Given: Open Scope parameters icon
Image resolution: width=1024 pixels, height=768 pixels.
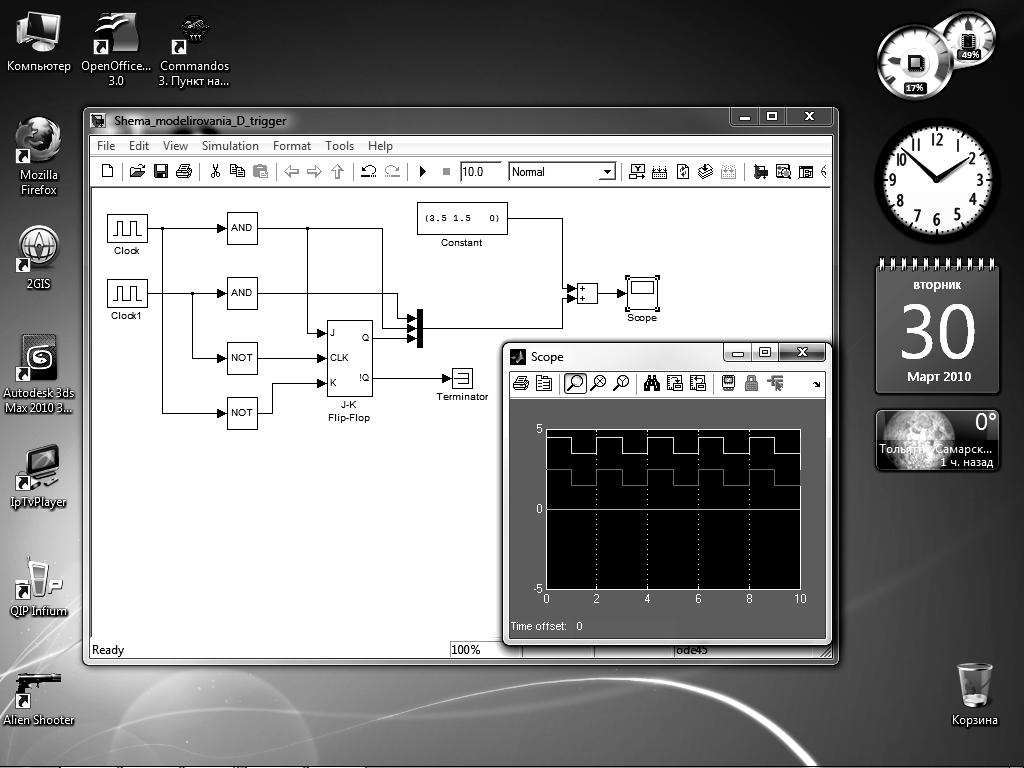Looking at the screenshot, I should pos(543,383).
